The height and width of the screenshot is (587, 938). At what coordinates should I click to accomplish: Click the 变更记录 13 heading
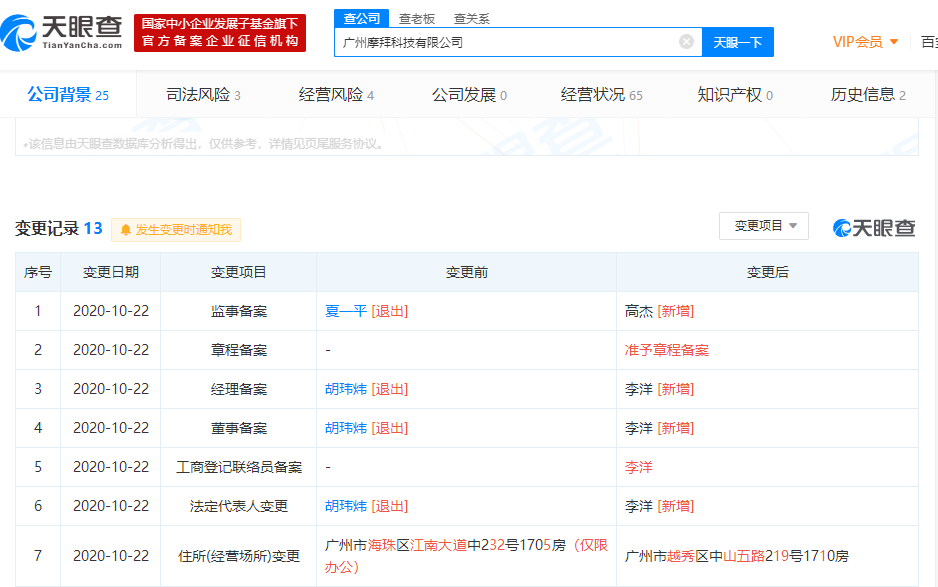[x=59, y=229]
